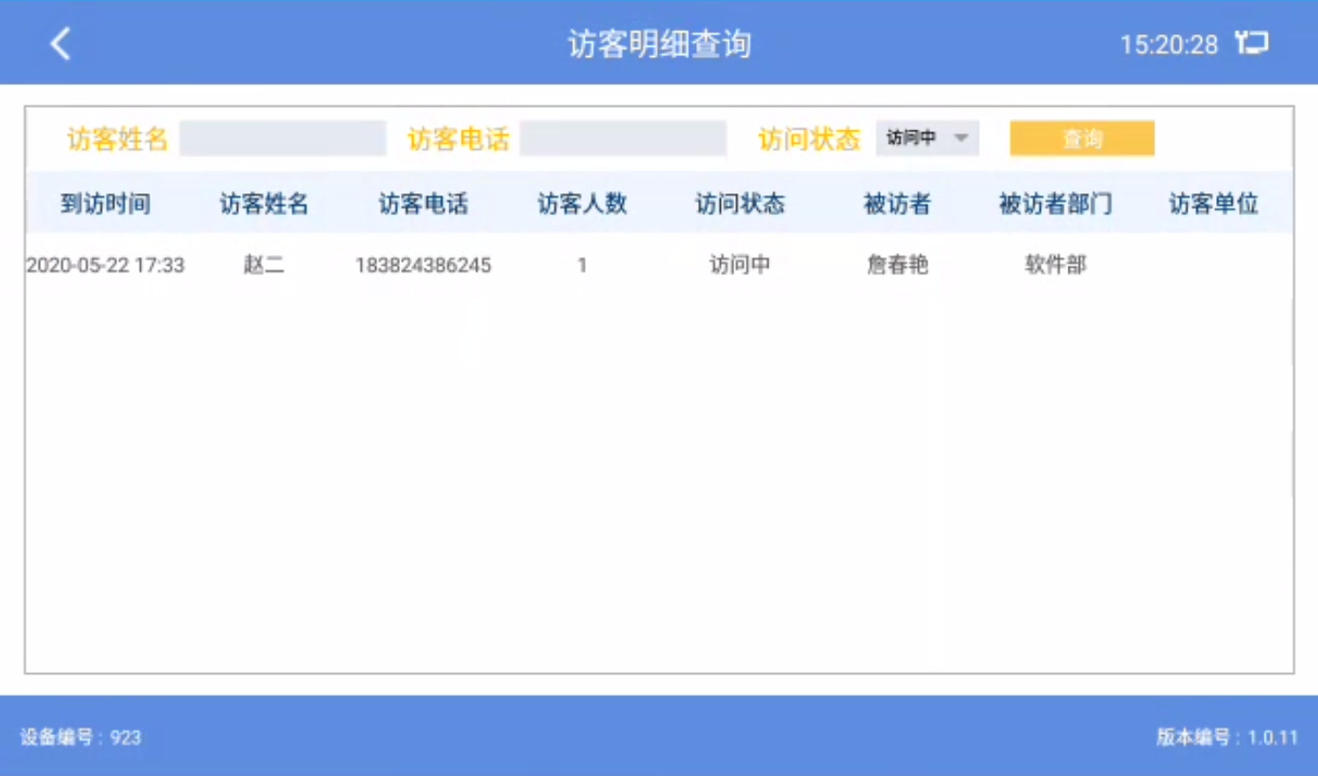Viewport: 1318px width, 776px height.
Task: Click the 到访时间 column header
Action: 105,204
